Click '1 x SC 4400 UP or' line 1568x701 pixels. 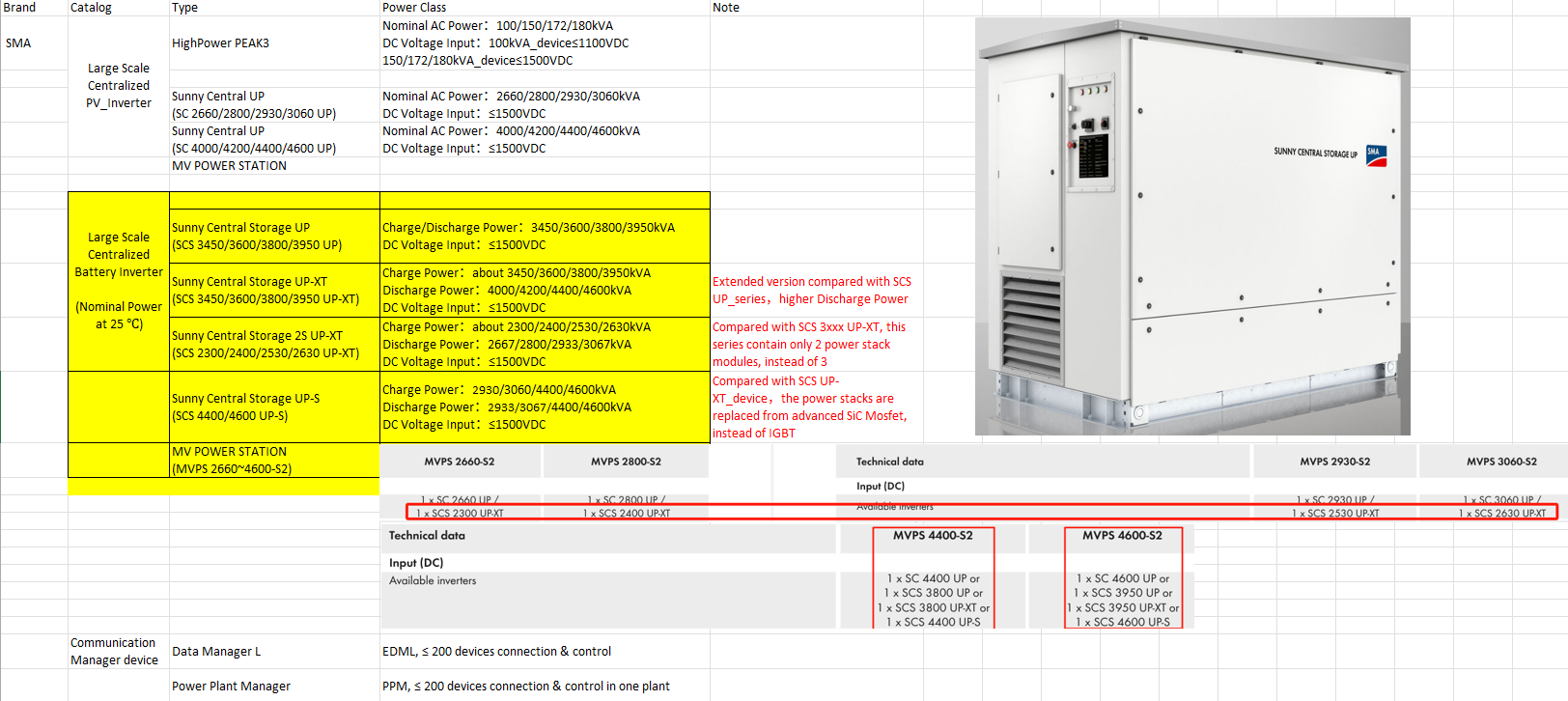(934, 578)
